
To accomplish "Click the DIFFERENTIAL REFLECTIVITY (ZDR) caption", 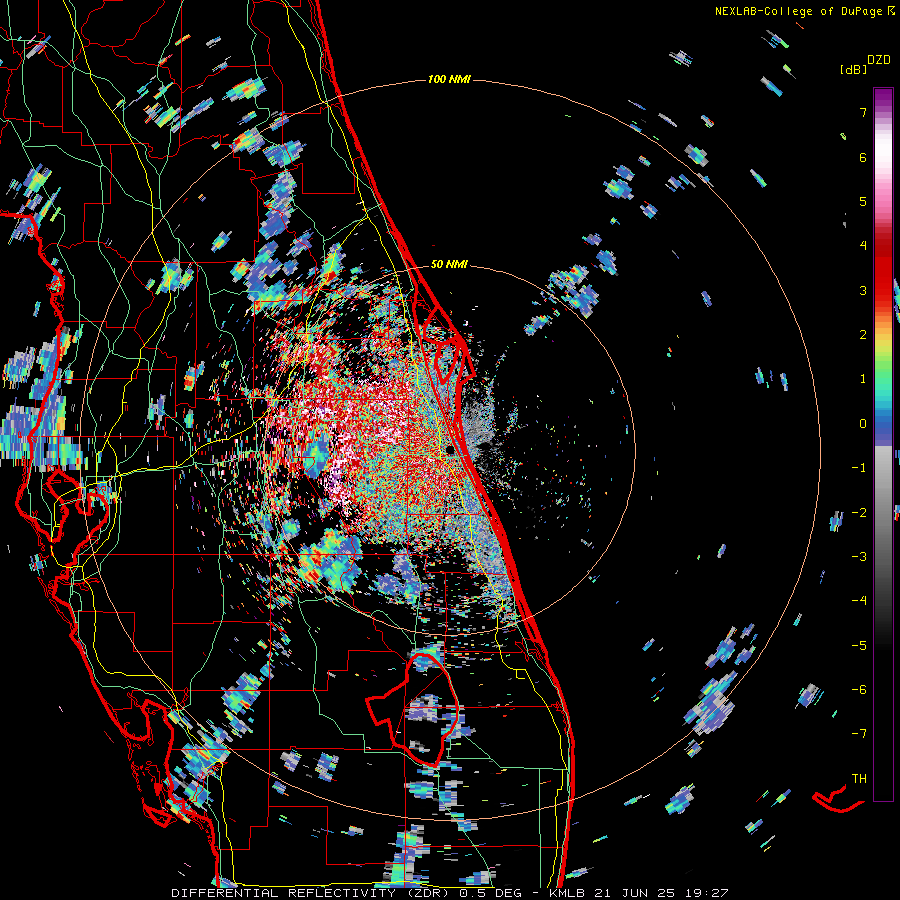I will click(x=312, y=893).
